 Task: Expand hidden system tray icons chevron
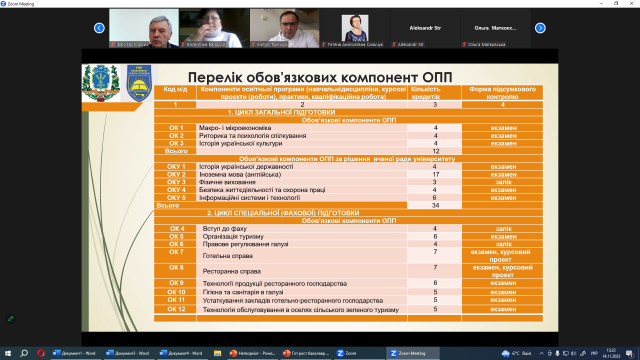(x=542, y=353)
